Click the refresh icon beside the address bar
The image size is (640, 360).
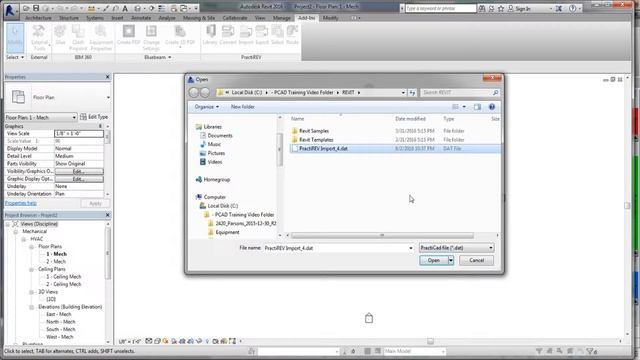(412, 93)
